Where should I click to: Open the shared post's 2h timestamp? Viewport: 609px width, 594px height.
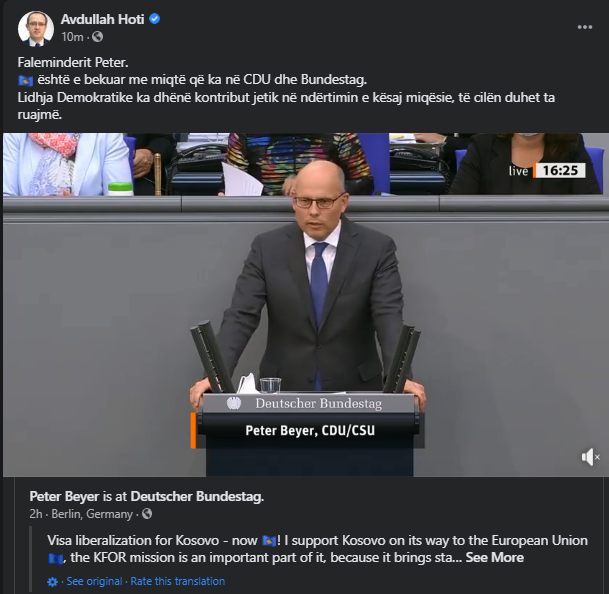coord(36,514)
